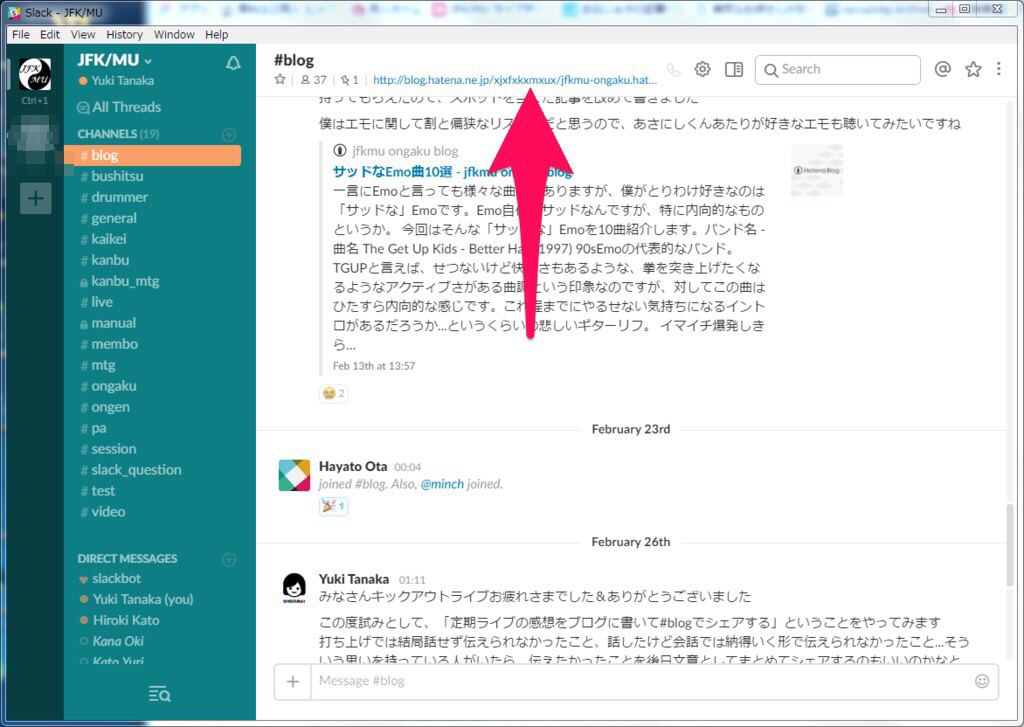Click the Feb 13th at 13:57 timestamp
Viewport: 1024px width, 727px height.
tap(374, 366)
